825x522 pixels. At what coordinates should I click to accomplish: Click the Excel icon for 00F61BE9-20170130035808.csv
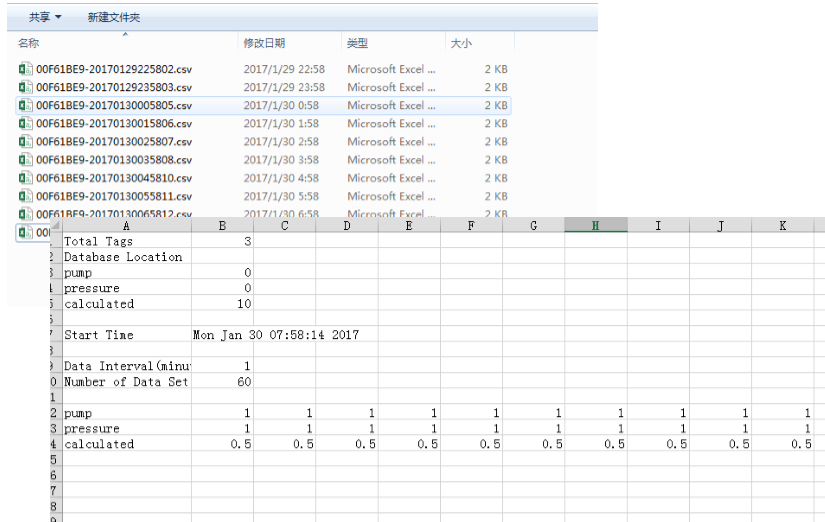tap(26, 160)
